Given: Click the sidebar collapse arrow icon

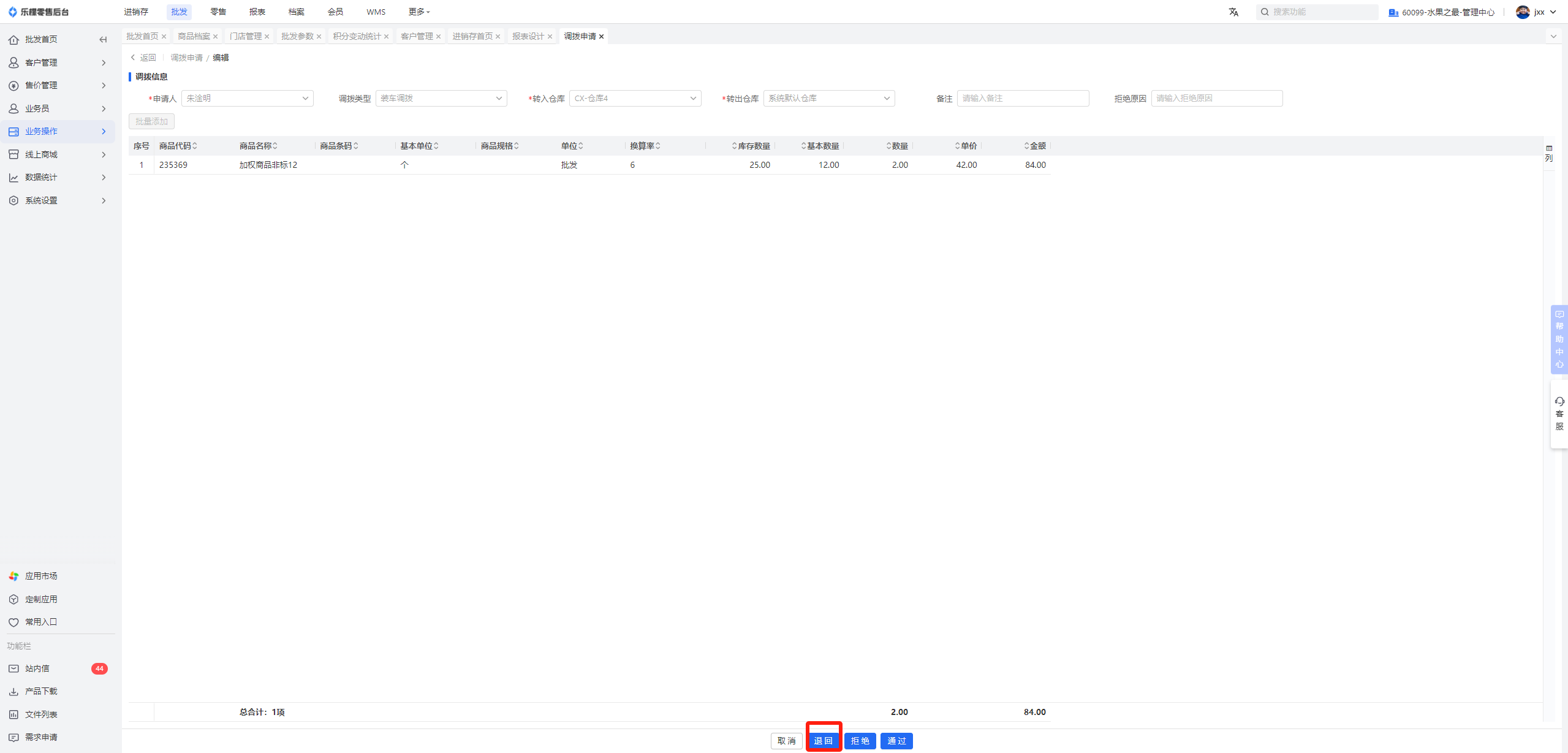Looking at the screenshot, I should click(x=103, y=39).
